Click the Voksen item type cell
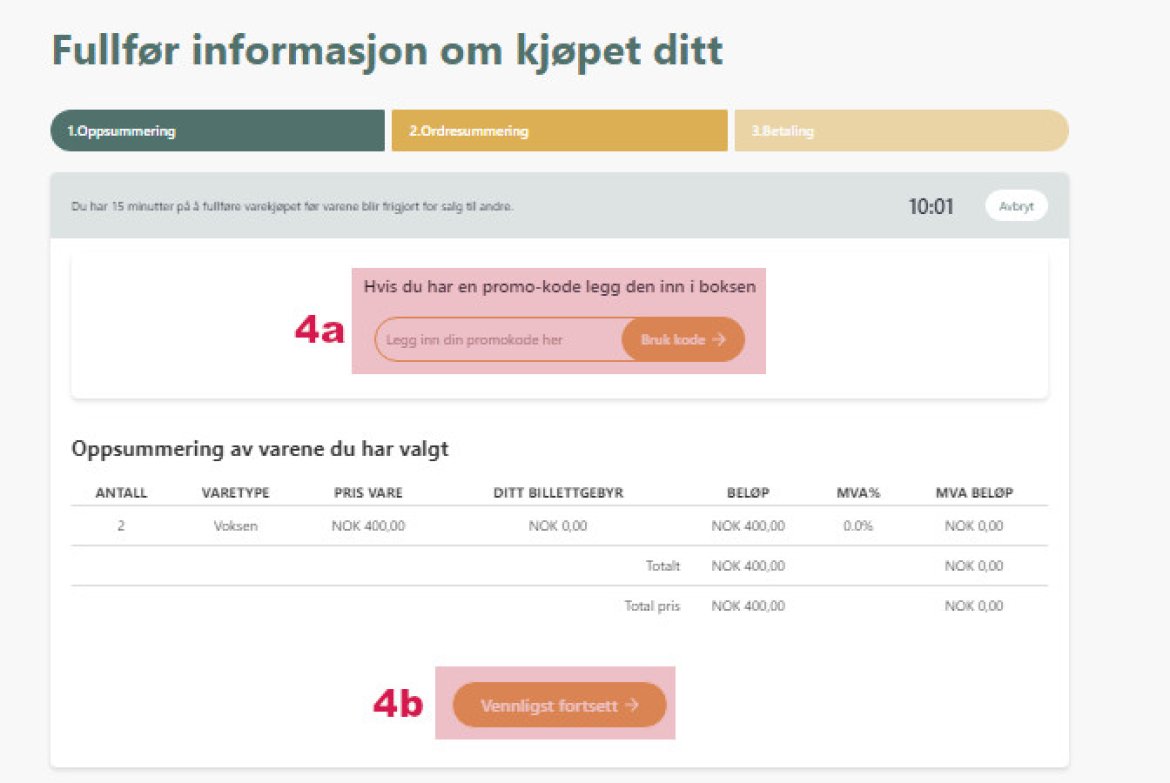 click(x=235, y=526)
